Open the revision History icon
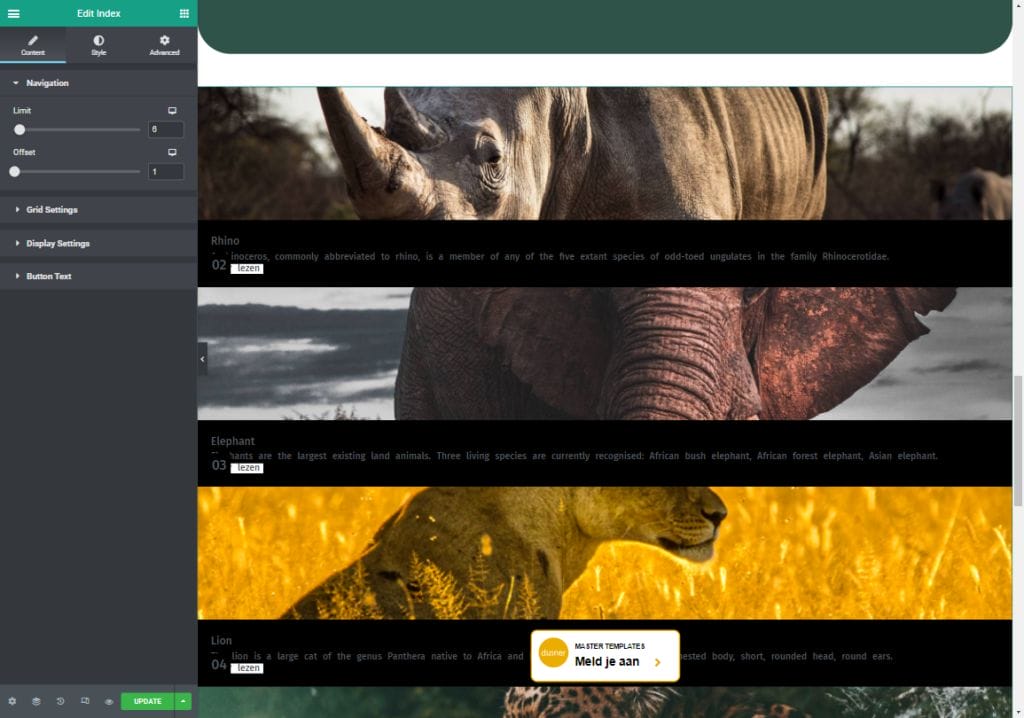Viewport: 1024px width, 718px height. [x=60, y=702]
